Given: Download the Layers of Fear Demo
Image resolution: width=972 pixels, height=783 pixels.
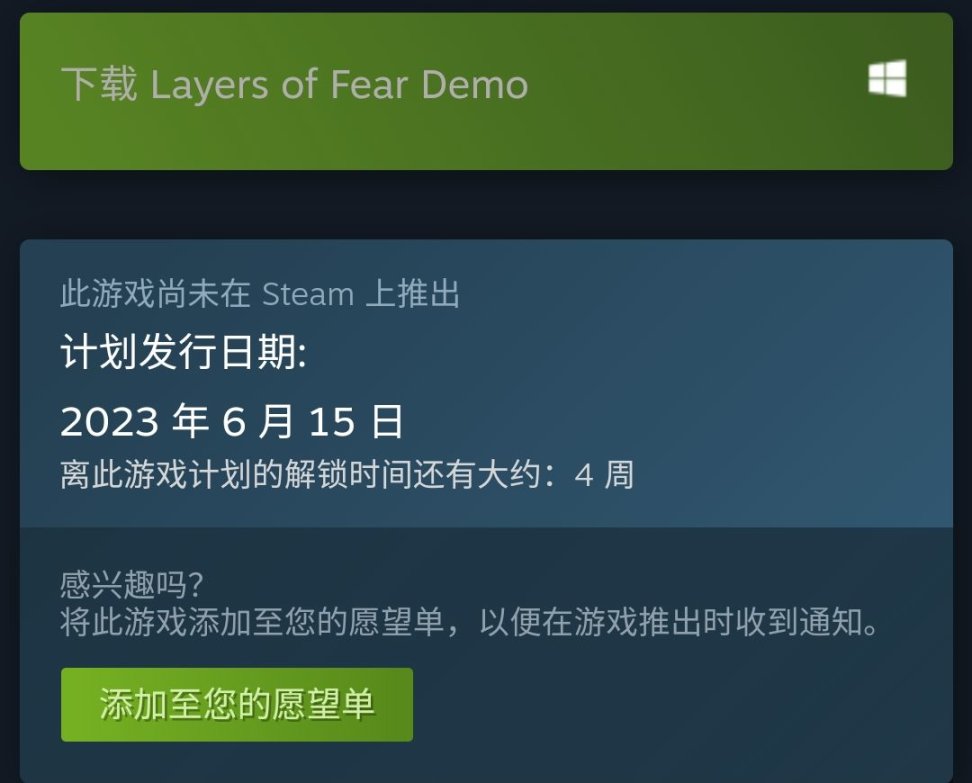Looking at the screenshot, I should (x=486, y=91).
